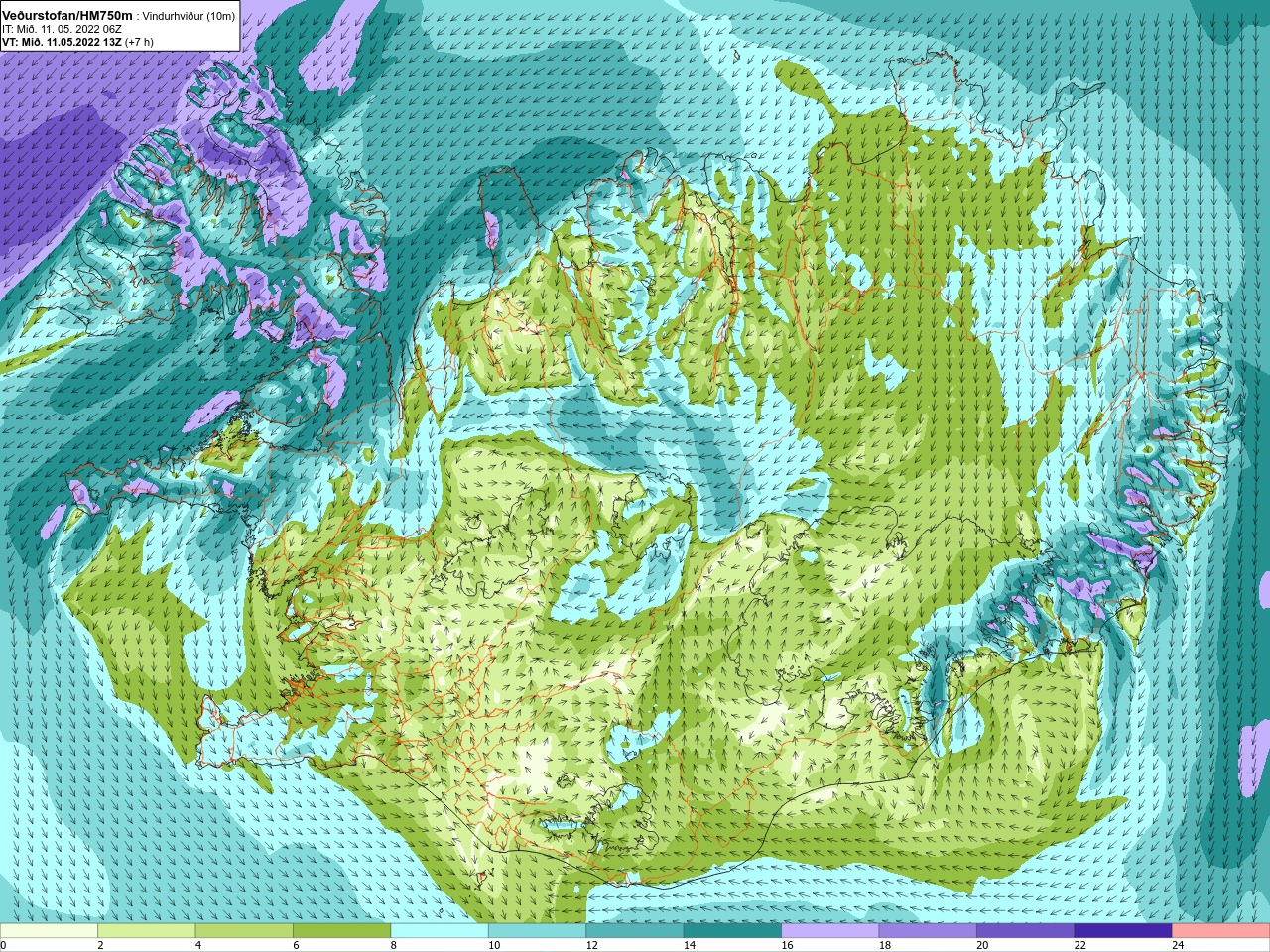Click the light yellow-green 2–4 legend swatch
Screen dimensions: 1270x952
click(147, 931)
